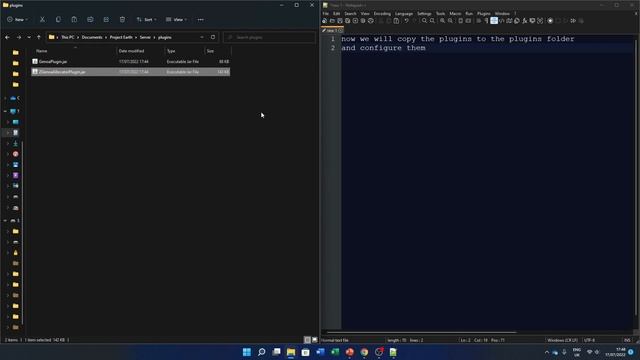Toggle Show All Characters in Notepad++ toolbar

(x=487, y=20)
